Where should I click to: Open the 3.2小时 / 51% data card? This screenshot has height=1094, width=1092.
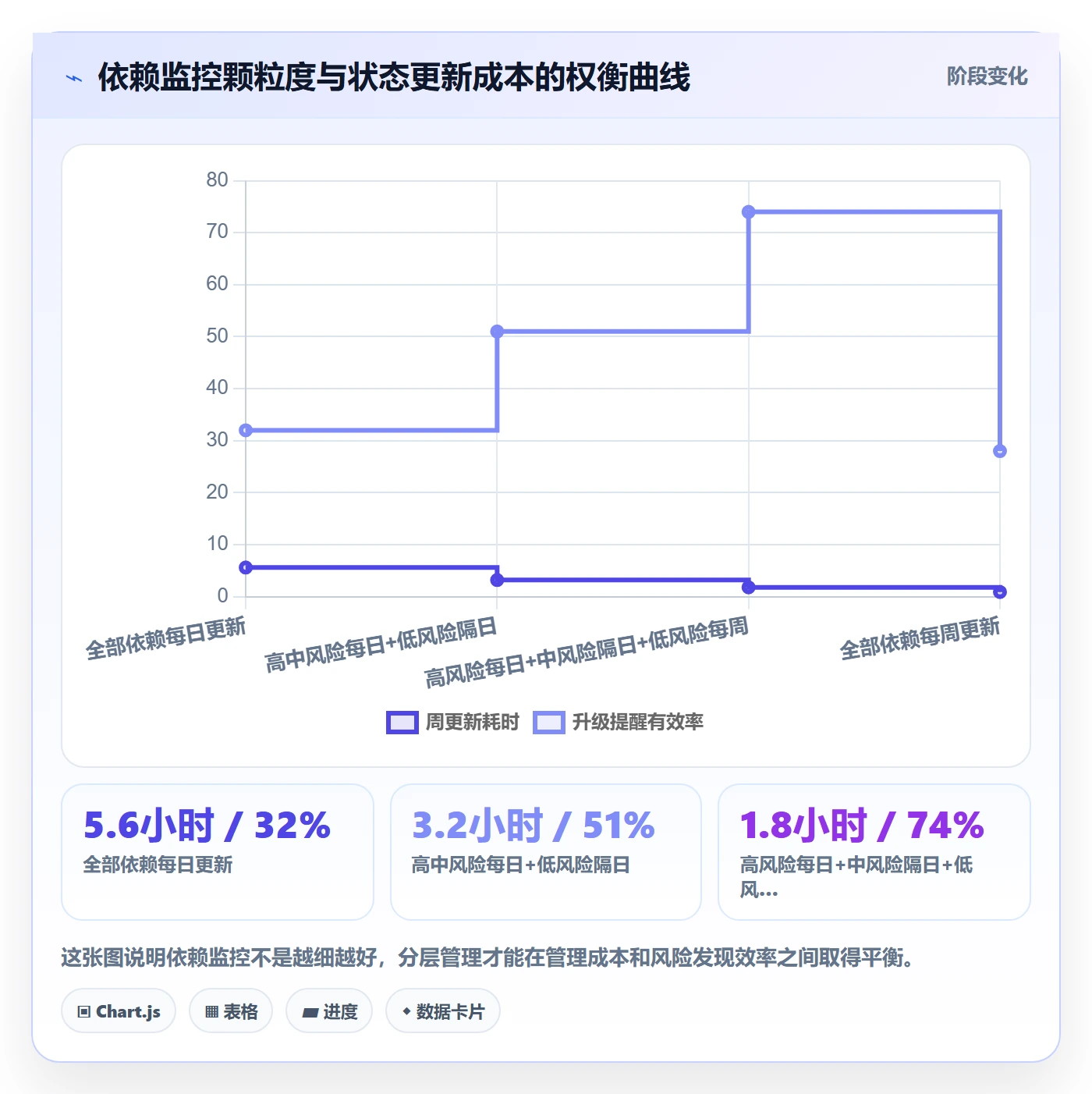546,852
